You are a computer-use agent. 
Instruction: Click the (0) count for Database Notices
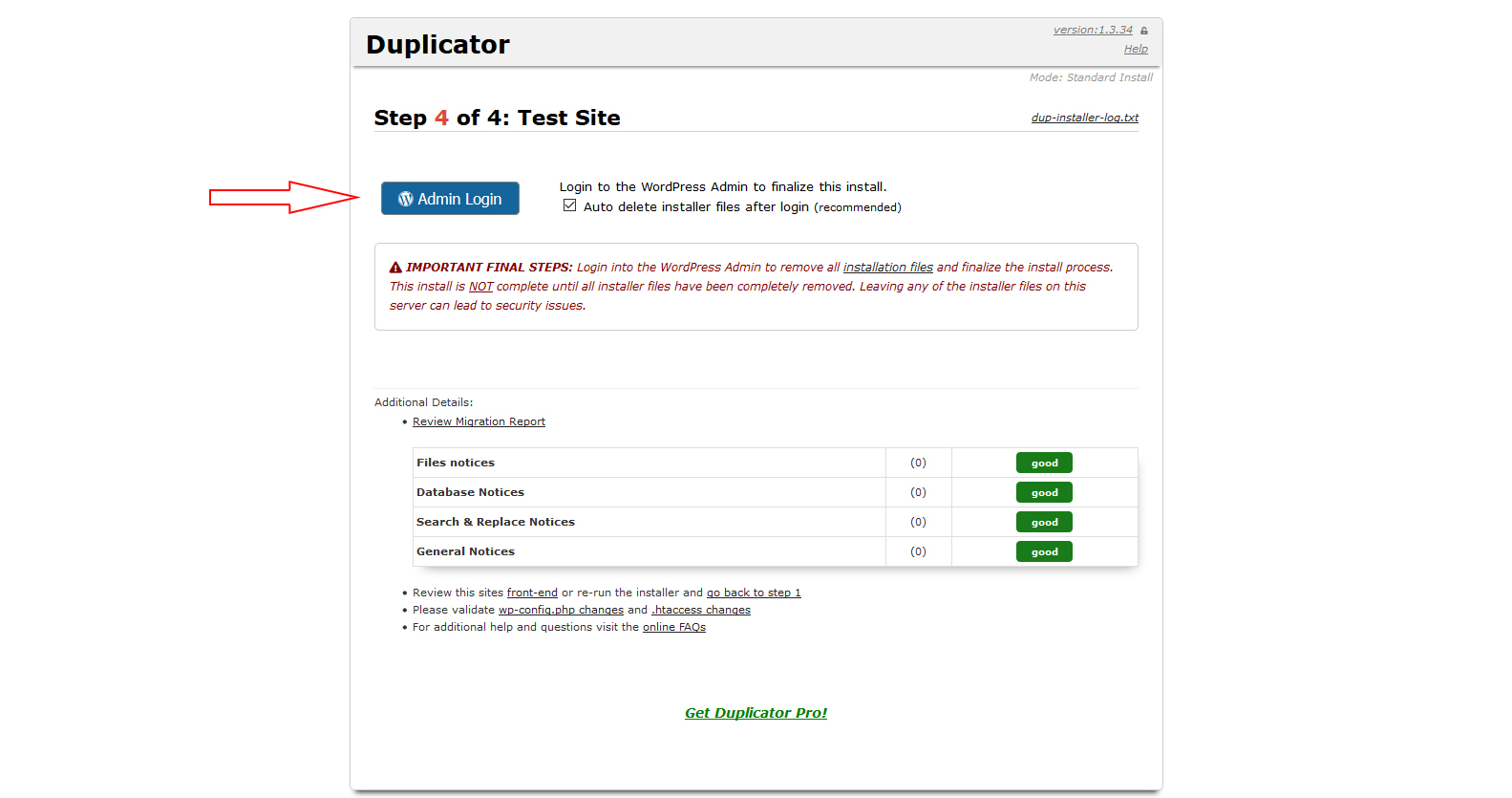918,492
